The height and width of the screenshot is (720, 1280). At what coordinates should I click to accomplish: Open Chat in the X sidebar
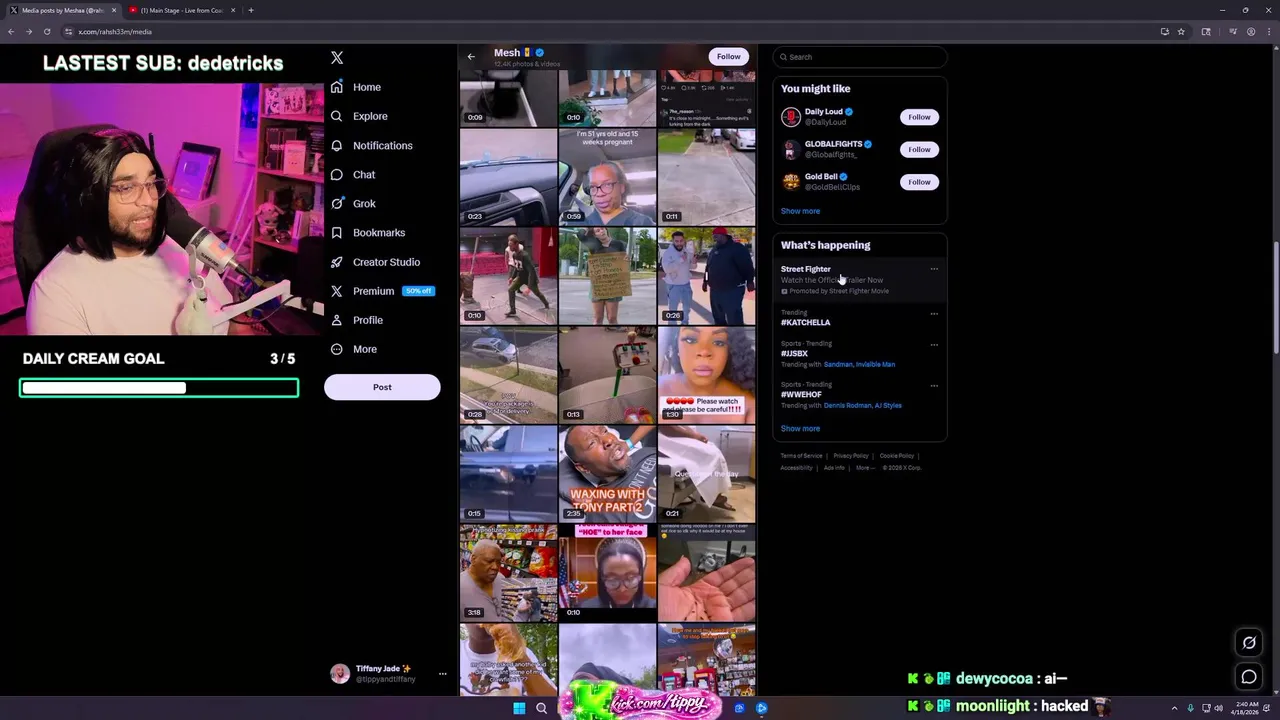[x=353, y=174]
